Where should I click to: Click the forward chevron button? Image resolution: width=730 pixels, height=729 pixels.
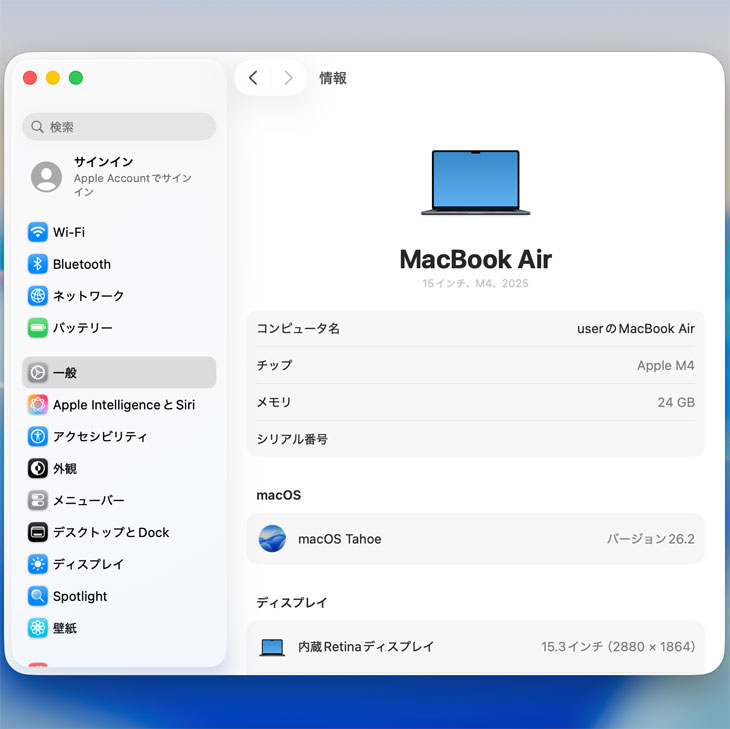tap(288, 78)
